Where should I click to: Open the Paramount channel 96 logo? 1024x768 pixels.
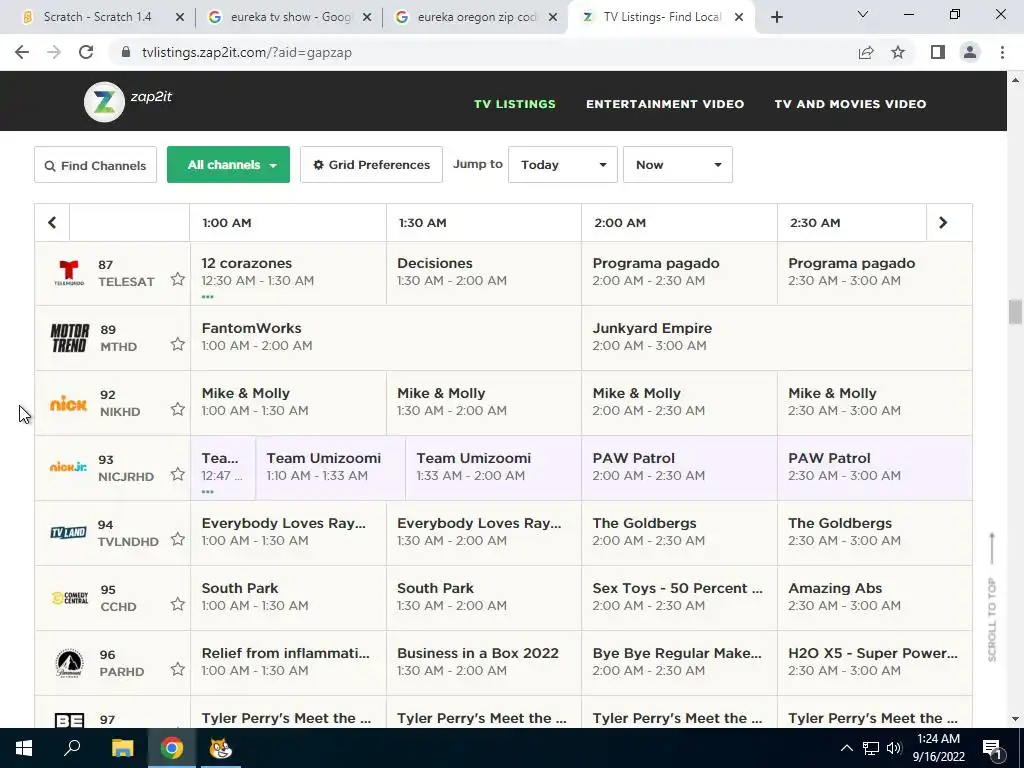[x=69, y=664]
